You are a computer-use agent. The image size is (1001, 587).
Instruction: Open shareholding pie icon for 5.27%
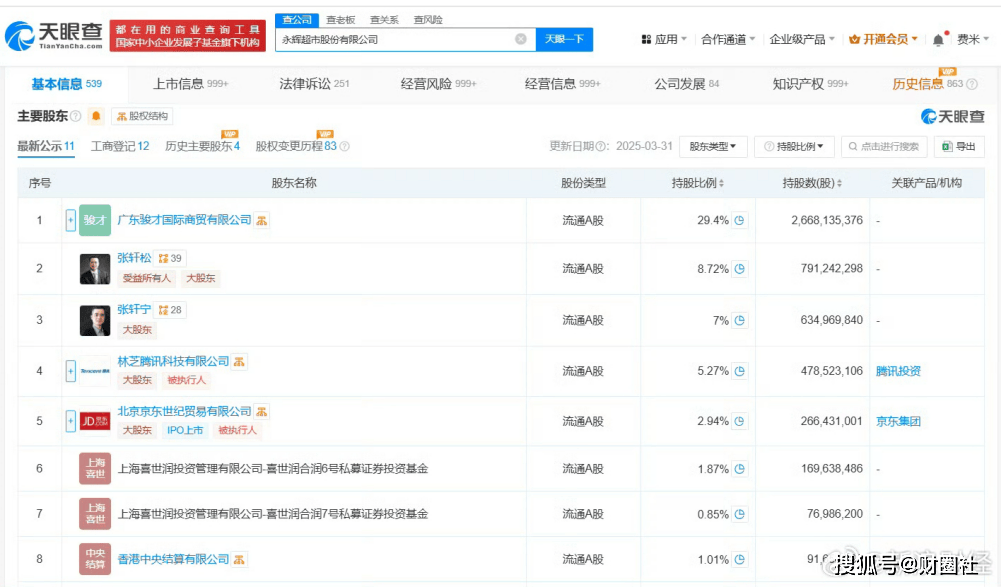point(739,371)
